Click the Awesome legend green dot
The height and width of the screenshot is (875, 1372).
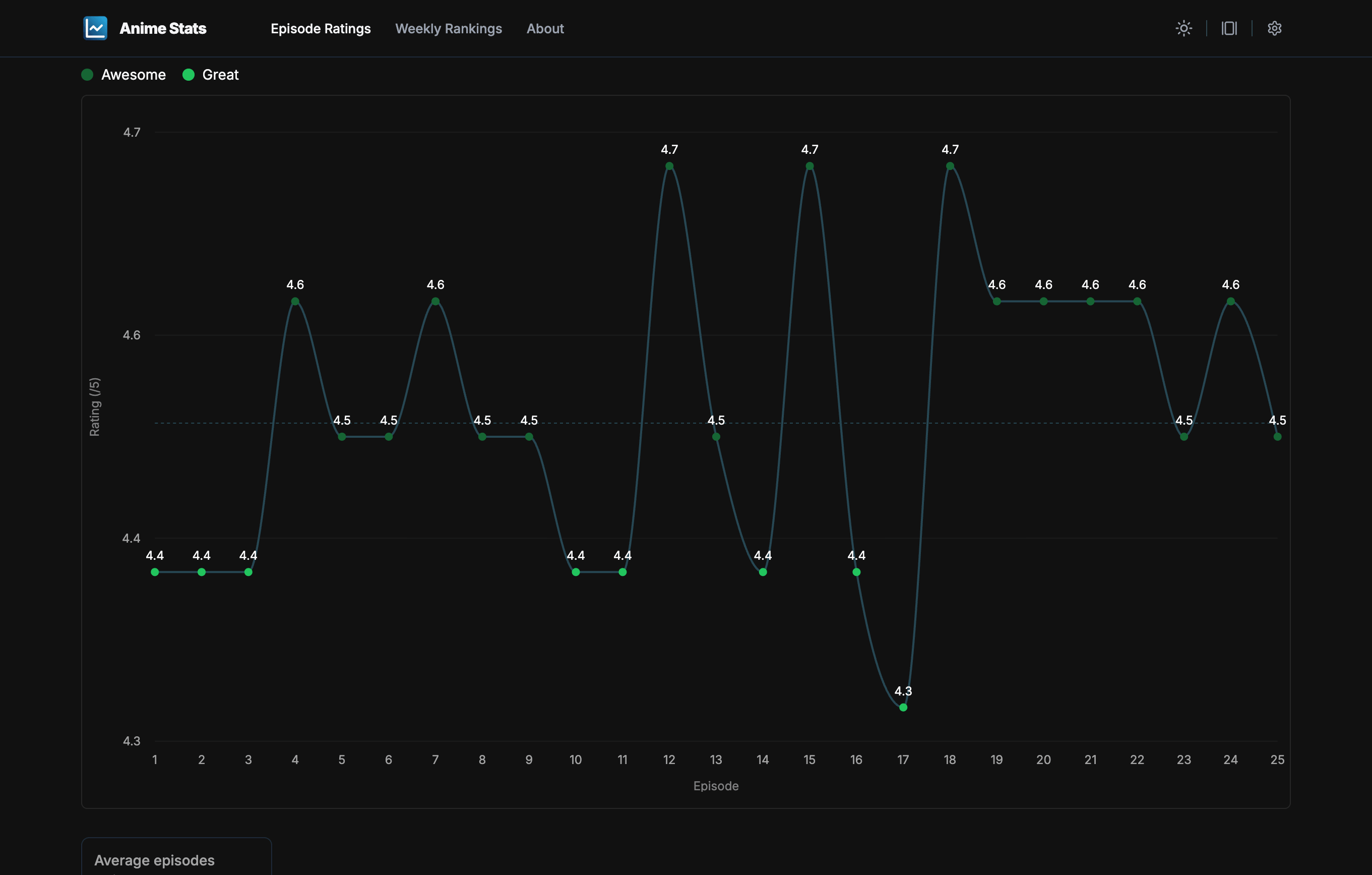point(87,75)
